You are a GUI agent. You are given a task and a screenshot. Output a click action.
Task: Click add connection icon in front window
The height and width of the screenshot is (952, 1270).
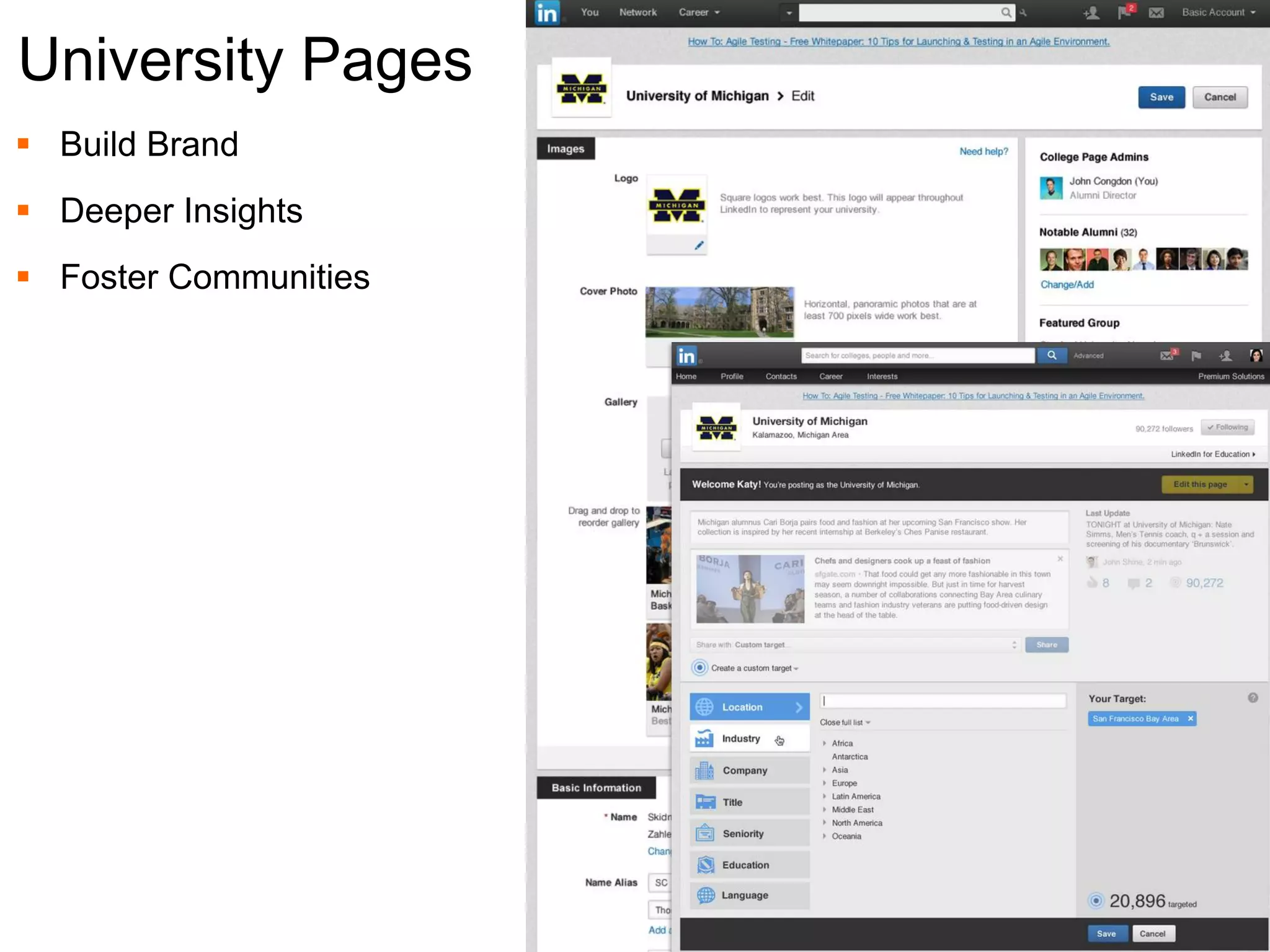[1225, 356]
